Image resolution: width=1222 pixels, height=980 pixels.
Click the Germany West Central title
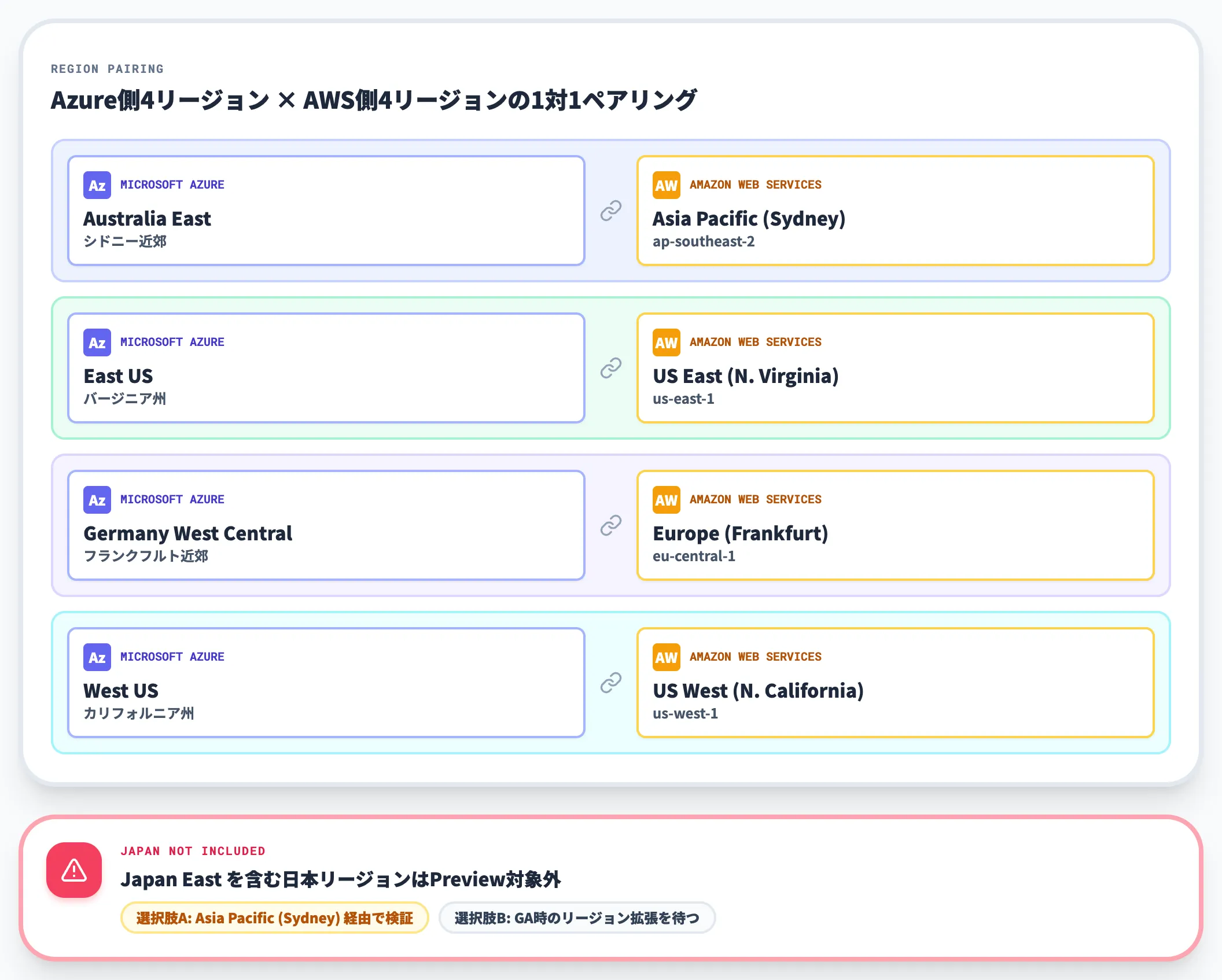point(188,533)
